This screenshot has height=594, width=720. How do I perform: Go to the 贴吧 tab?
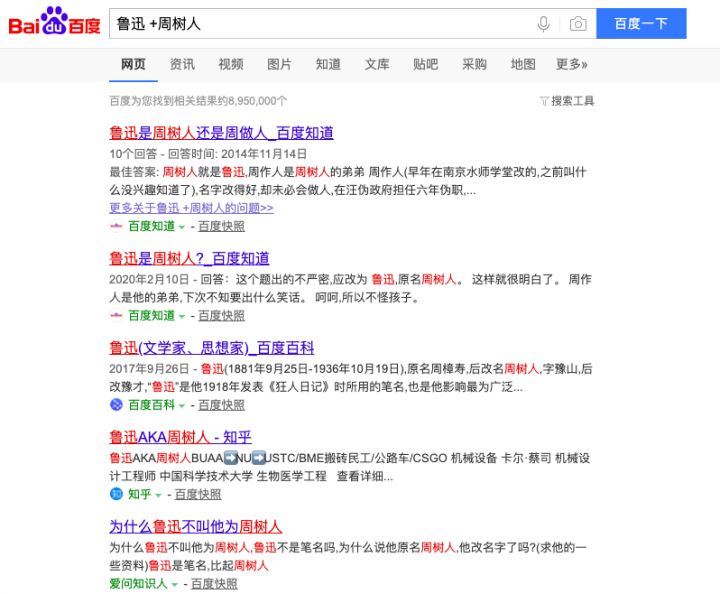(x=425, y=64)
